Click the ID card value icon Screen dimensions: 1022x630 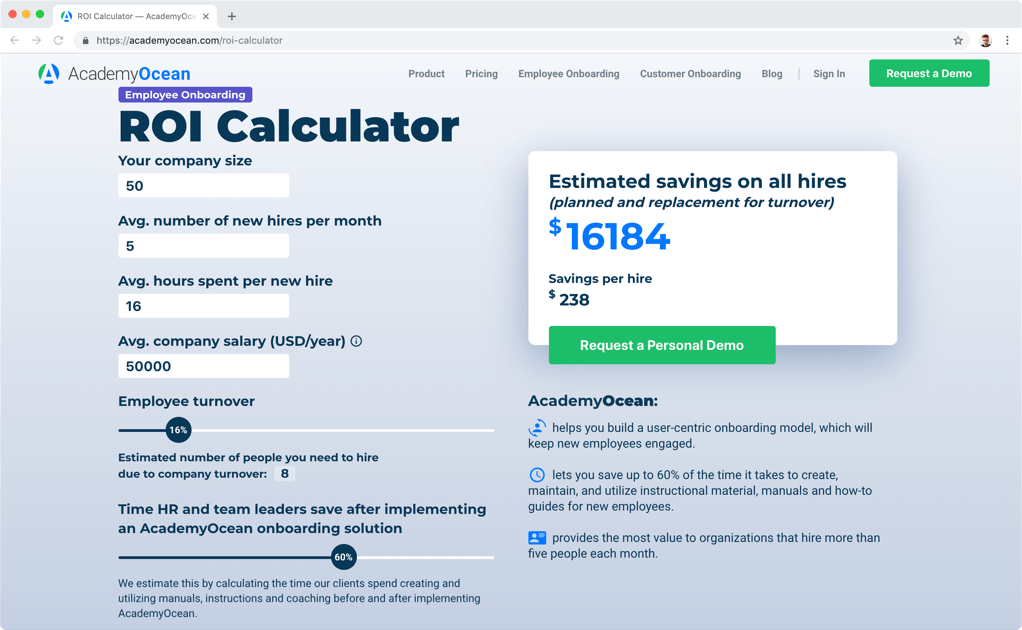click(x=537, y=537)
